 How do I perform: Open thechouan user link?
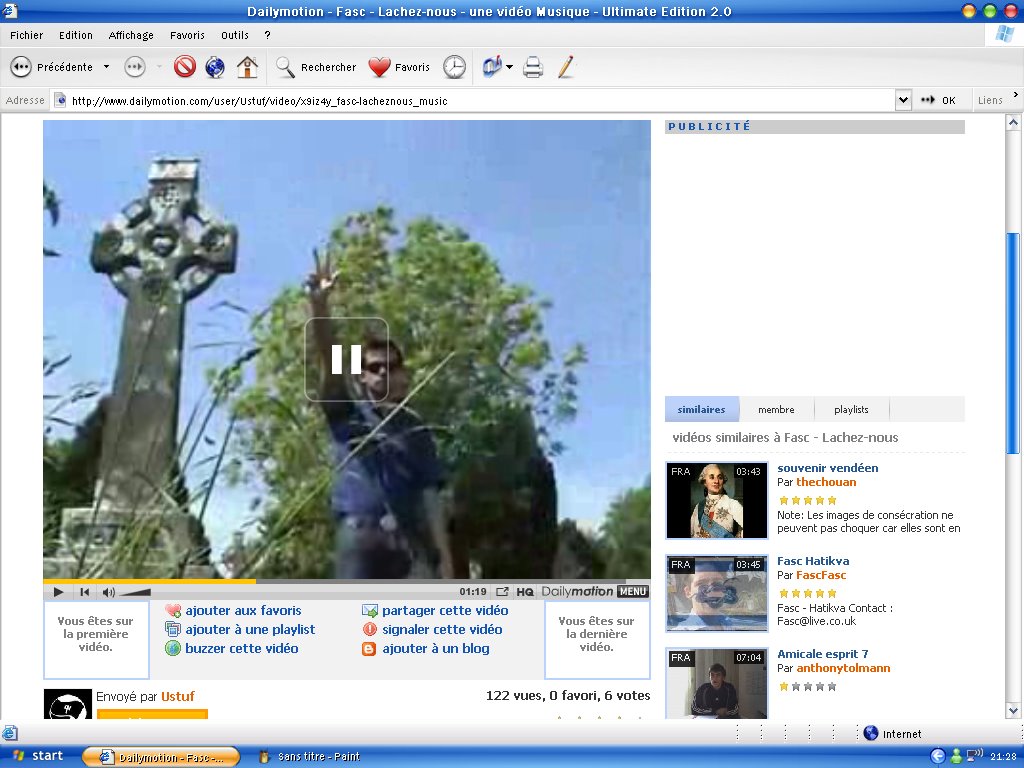pyautogui.click(x=826, y=483)
